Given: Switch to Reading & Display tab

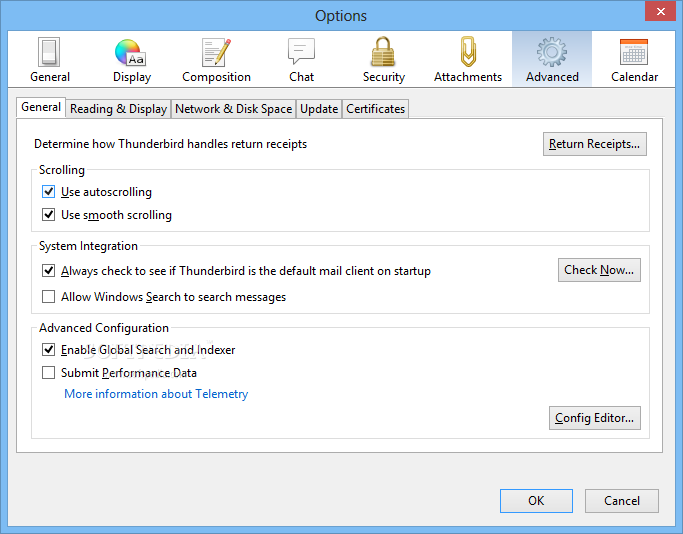Looking at the screenshot, I should tap(118, 109).
